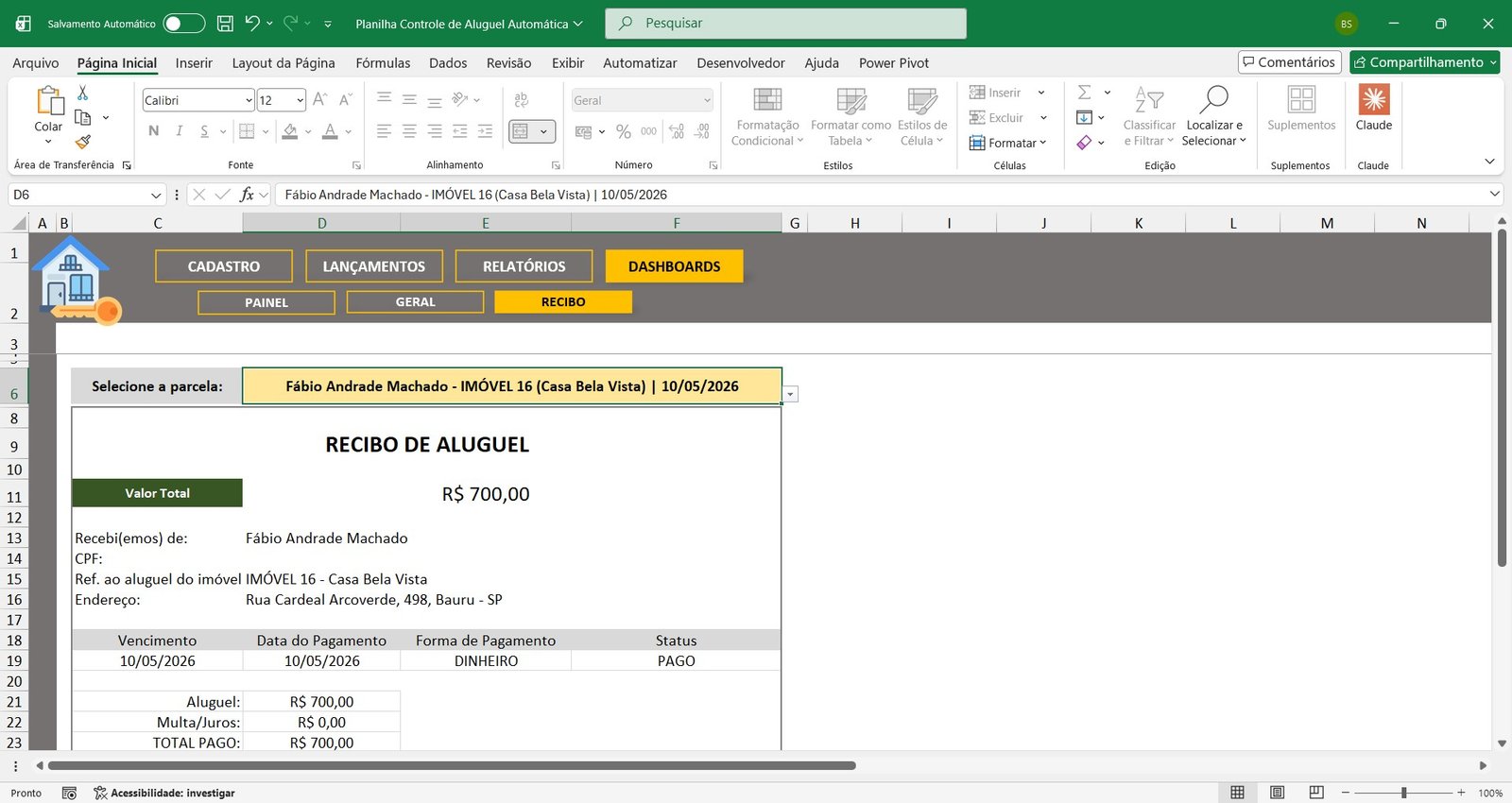This screenshot has width=1512, height=803.
Task: Switch to the Dados tab
Action: point(448,62)
